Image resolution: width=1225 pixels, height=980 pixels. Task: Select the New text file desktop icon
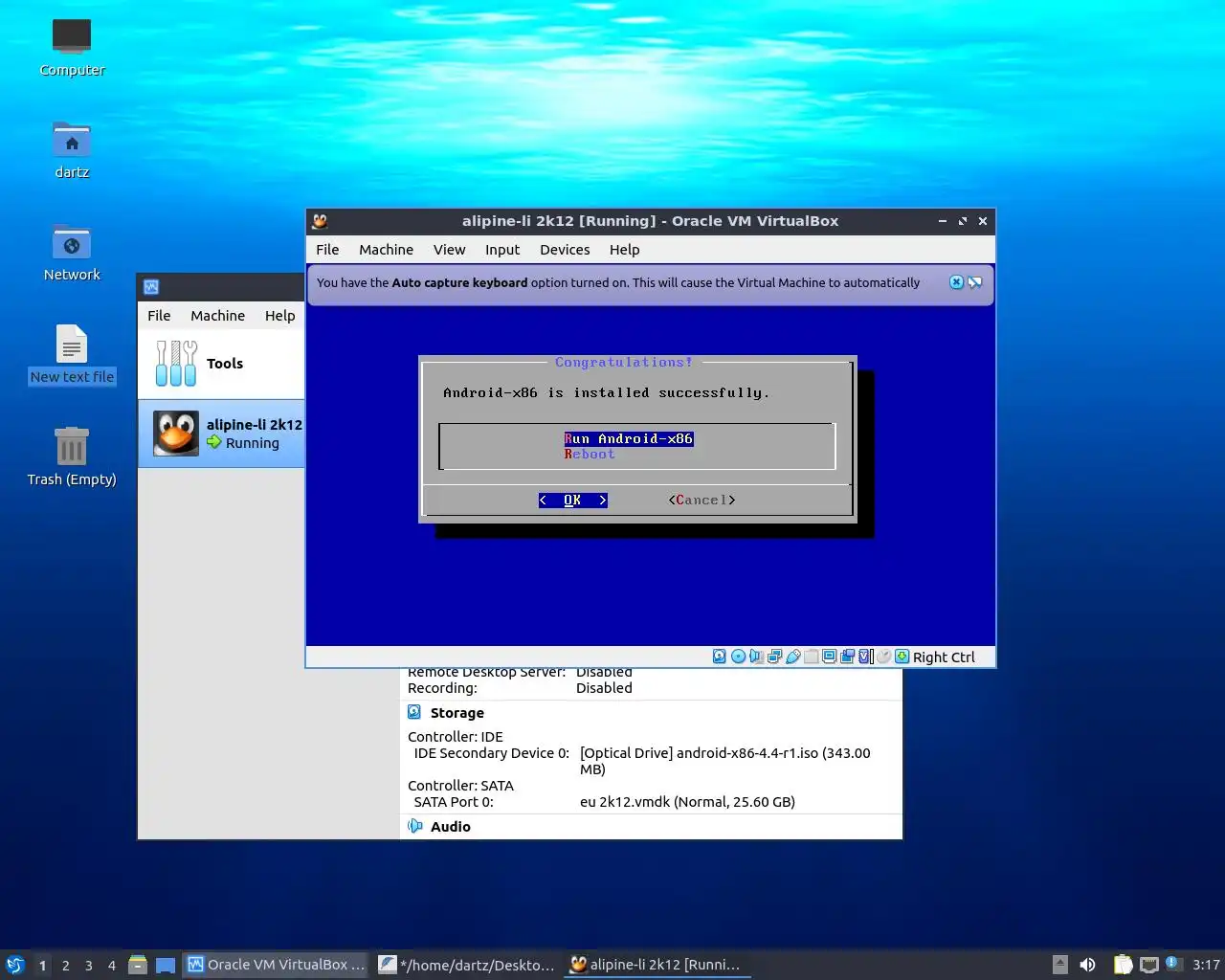pyautogui.click(x=72, y=355)
